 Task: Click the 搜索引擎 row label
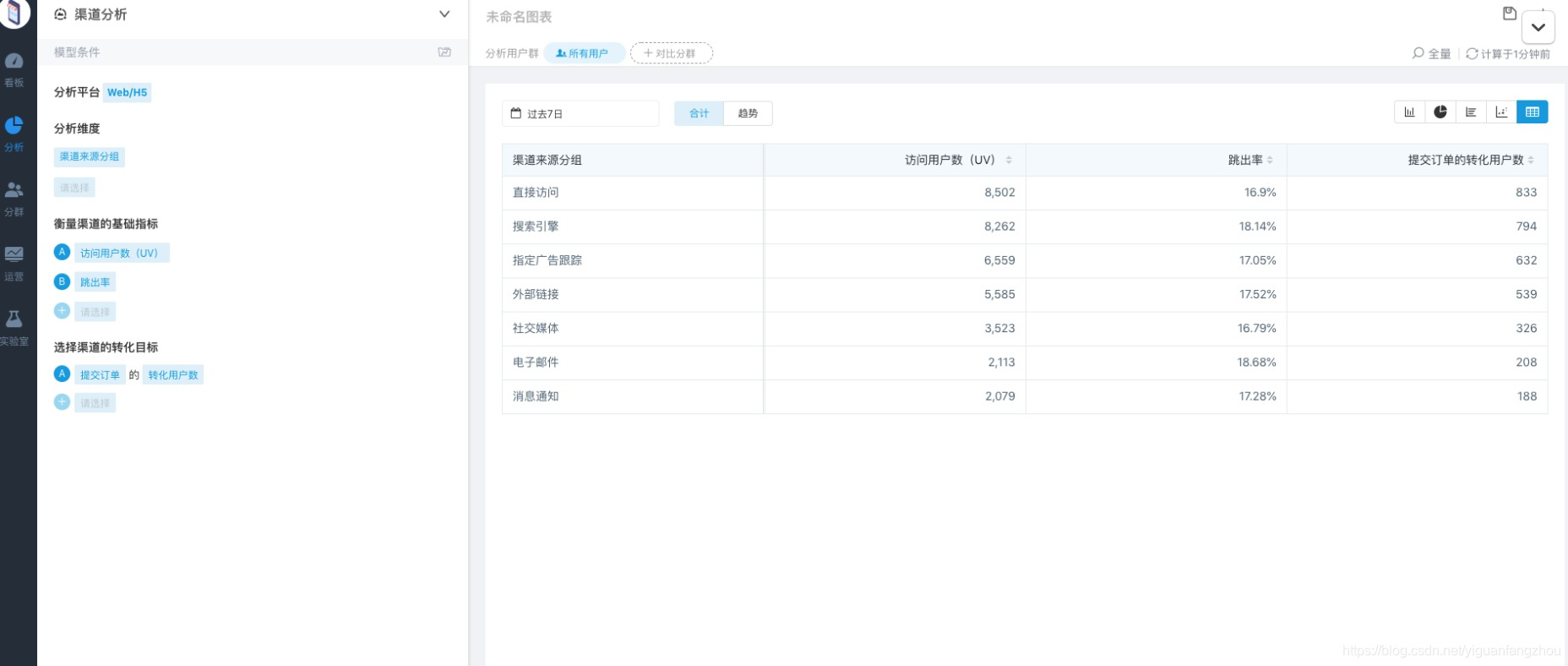(536, 227)
